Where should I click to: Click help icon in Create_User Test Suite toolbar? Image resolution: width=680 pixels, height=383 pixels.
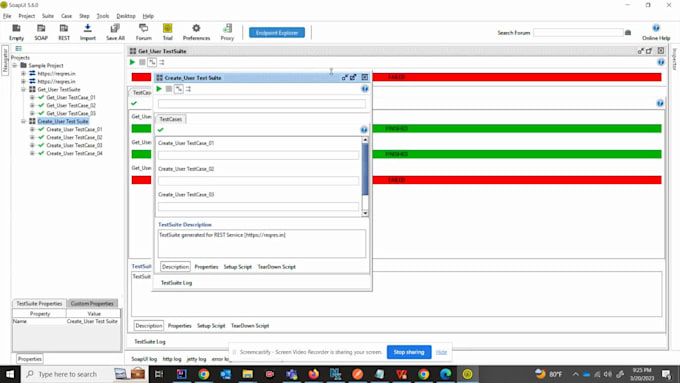pos(365,89)
